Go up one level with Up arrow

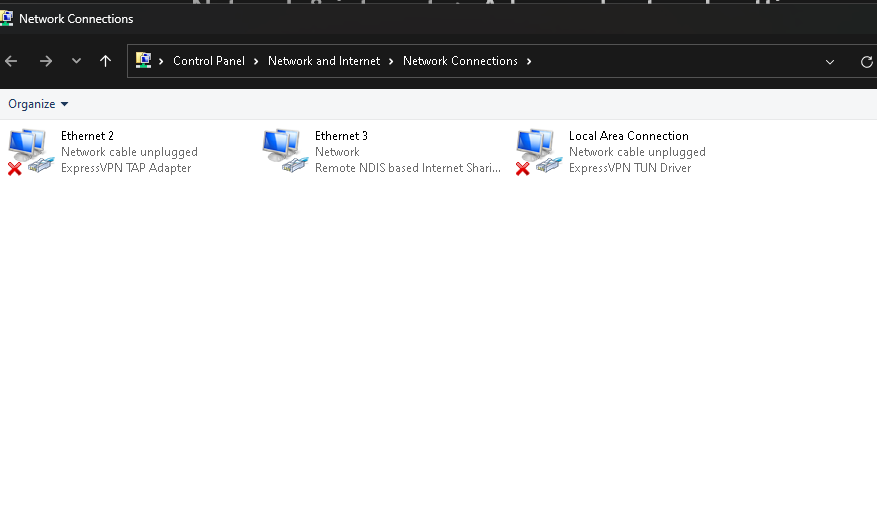pyautogui.click(x=105, y=61)
